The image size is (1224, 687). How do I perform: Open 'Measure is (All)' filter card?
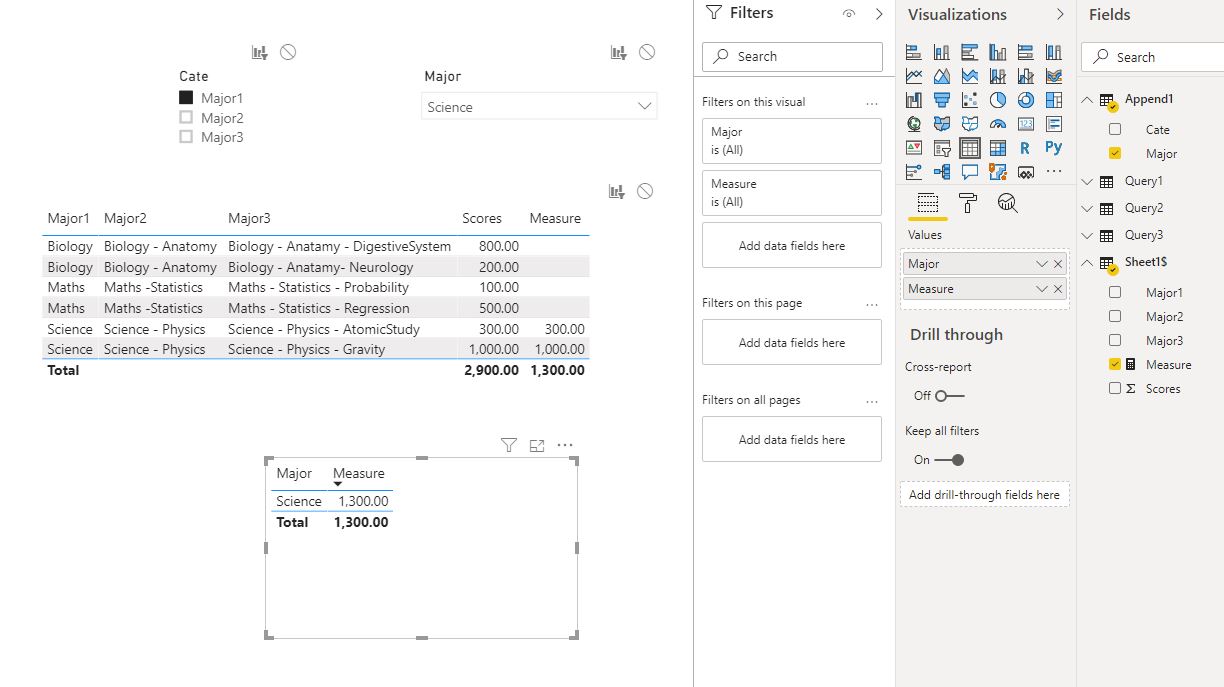pyautogui.click(x=791, y=193)
